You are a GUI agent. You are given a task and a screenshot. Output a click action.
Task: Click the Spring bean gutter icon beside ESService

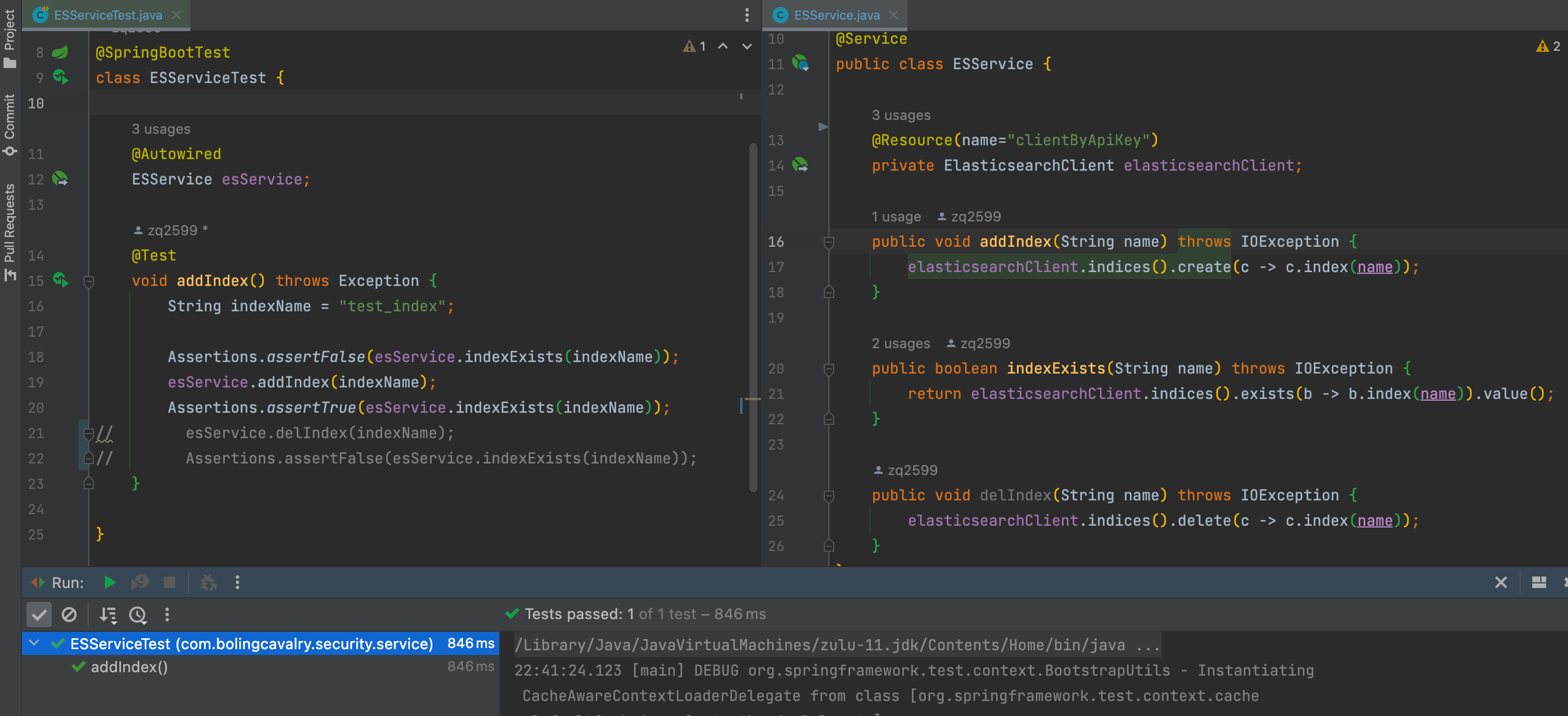pyautogui.click(x=801, y=64)
